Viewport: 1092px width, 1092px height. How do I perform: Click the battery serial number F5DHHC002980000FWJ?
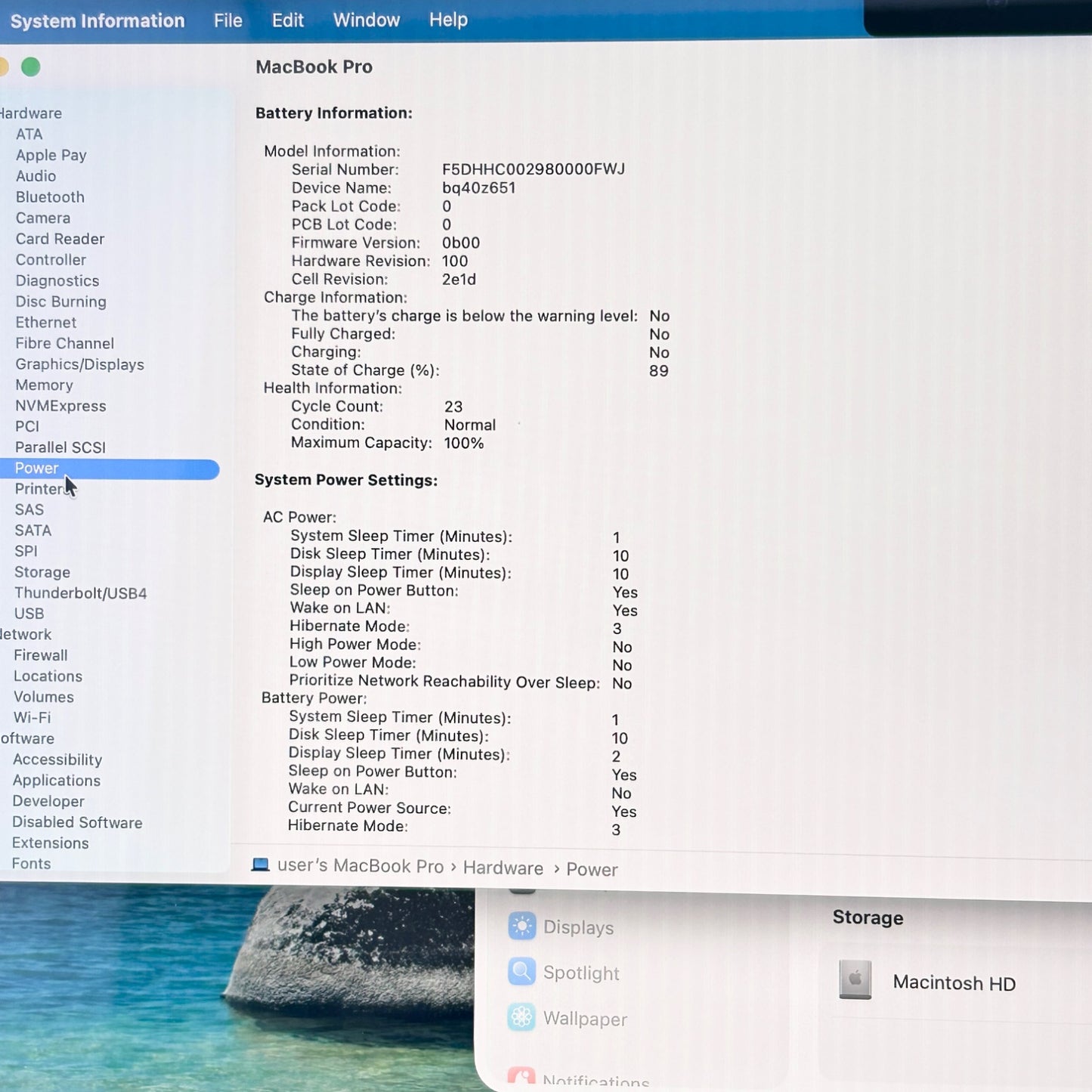pos(534,169)
